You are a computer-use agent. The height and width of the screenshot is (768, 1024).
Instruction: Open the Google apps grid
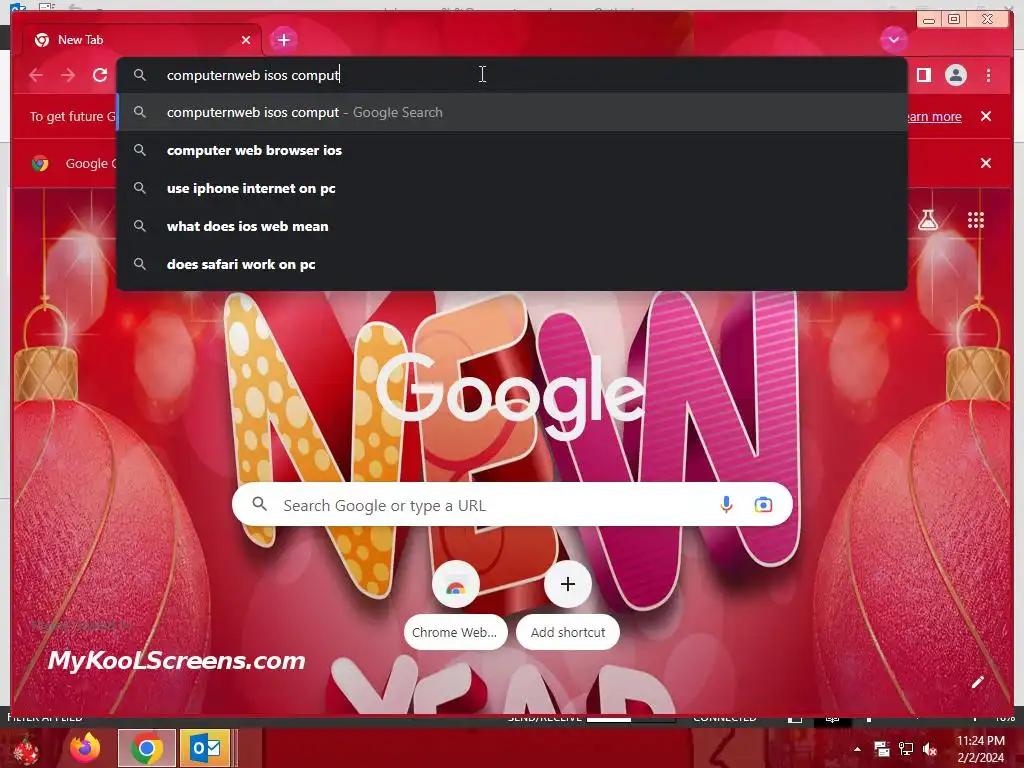(975, 220)
